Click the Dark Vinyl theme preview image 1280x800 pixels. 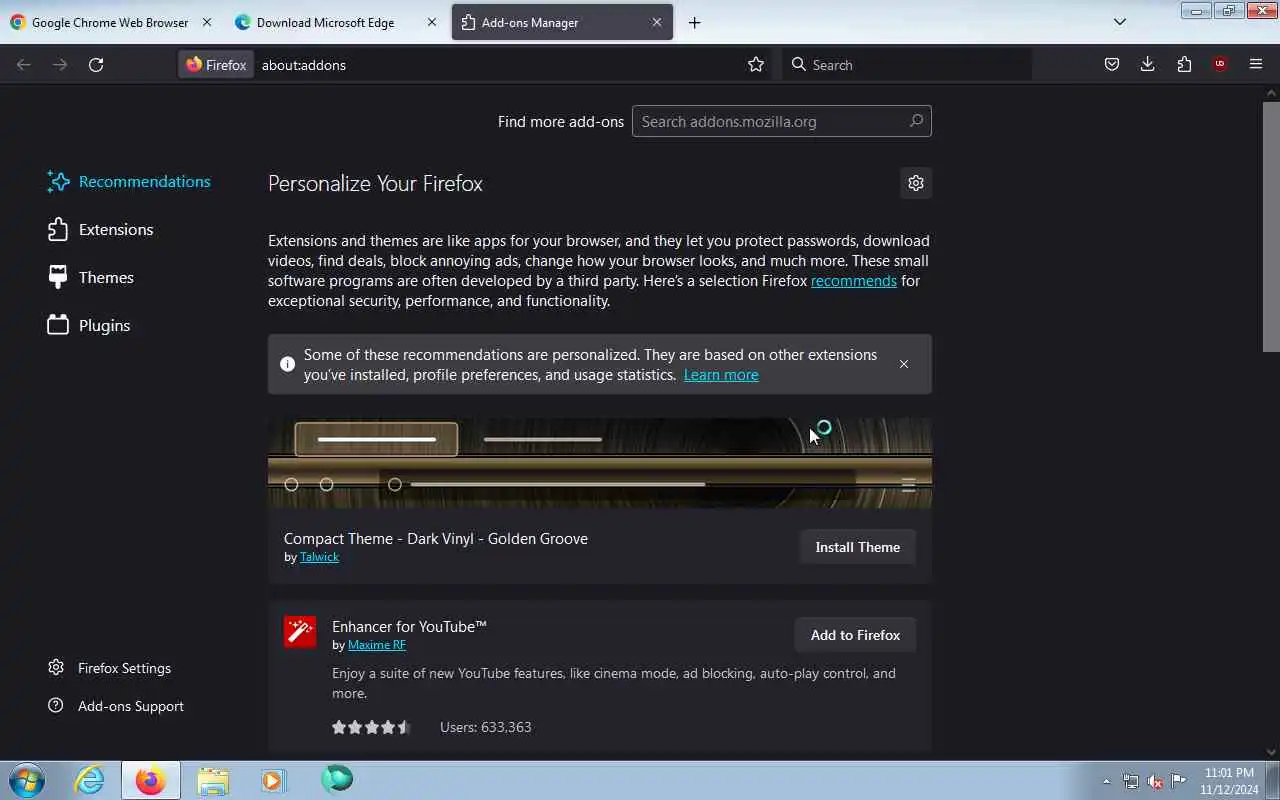tap(600, 463)
